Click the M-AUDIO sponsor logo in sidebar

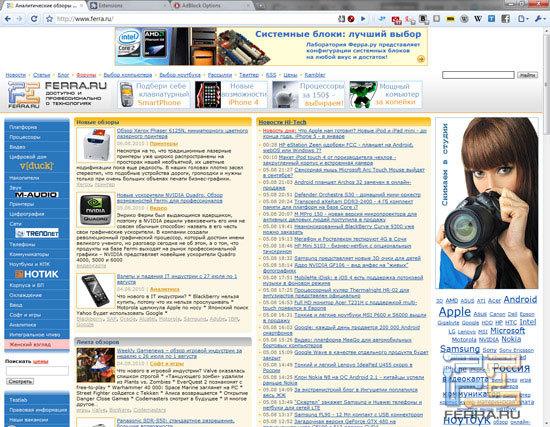pos(36,195)
